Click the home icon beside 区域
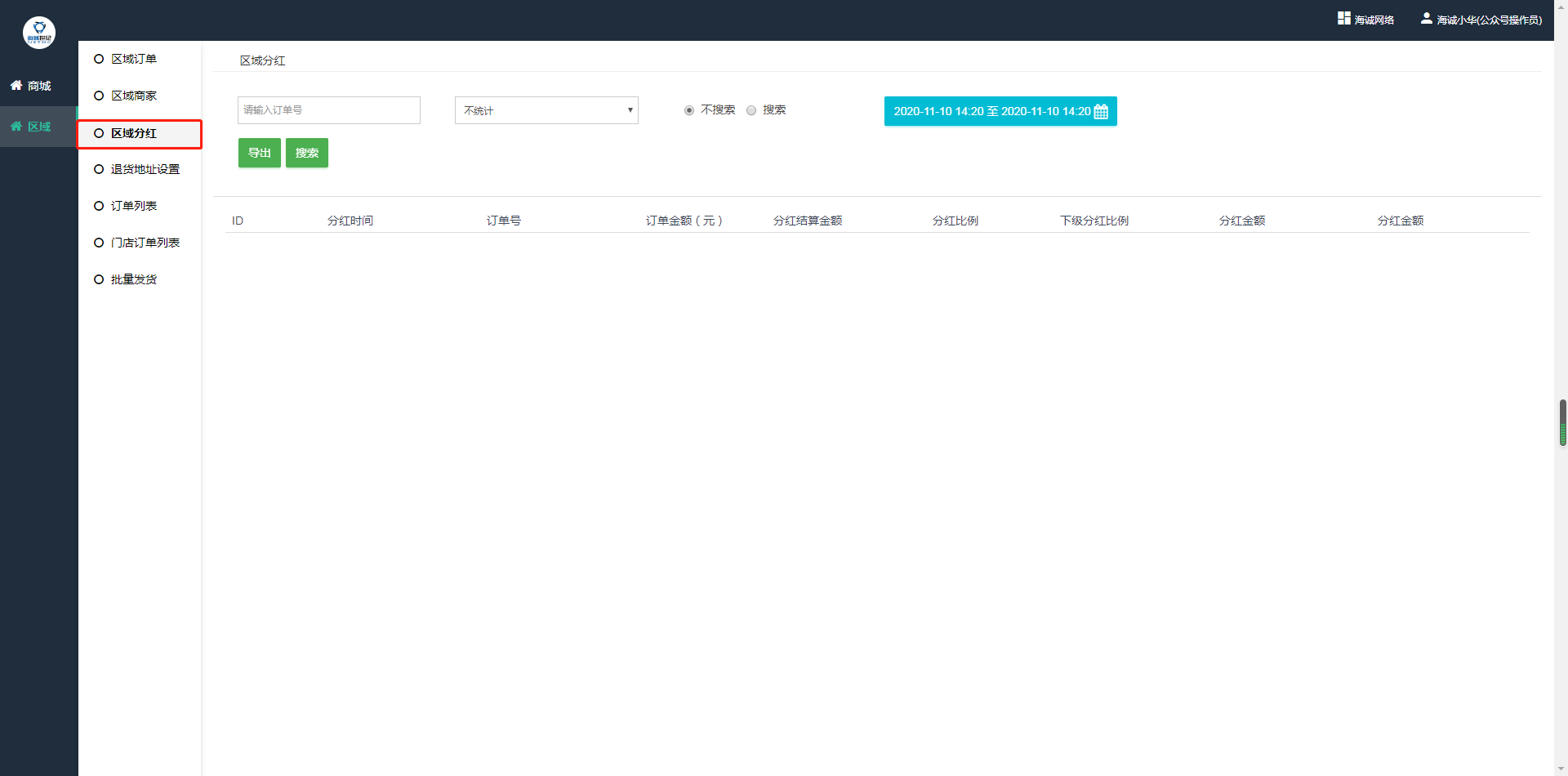The width and height of the screenshot is (1568, 776). [16, 126]
